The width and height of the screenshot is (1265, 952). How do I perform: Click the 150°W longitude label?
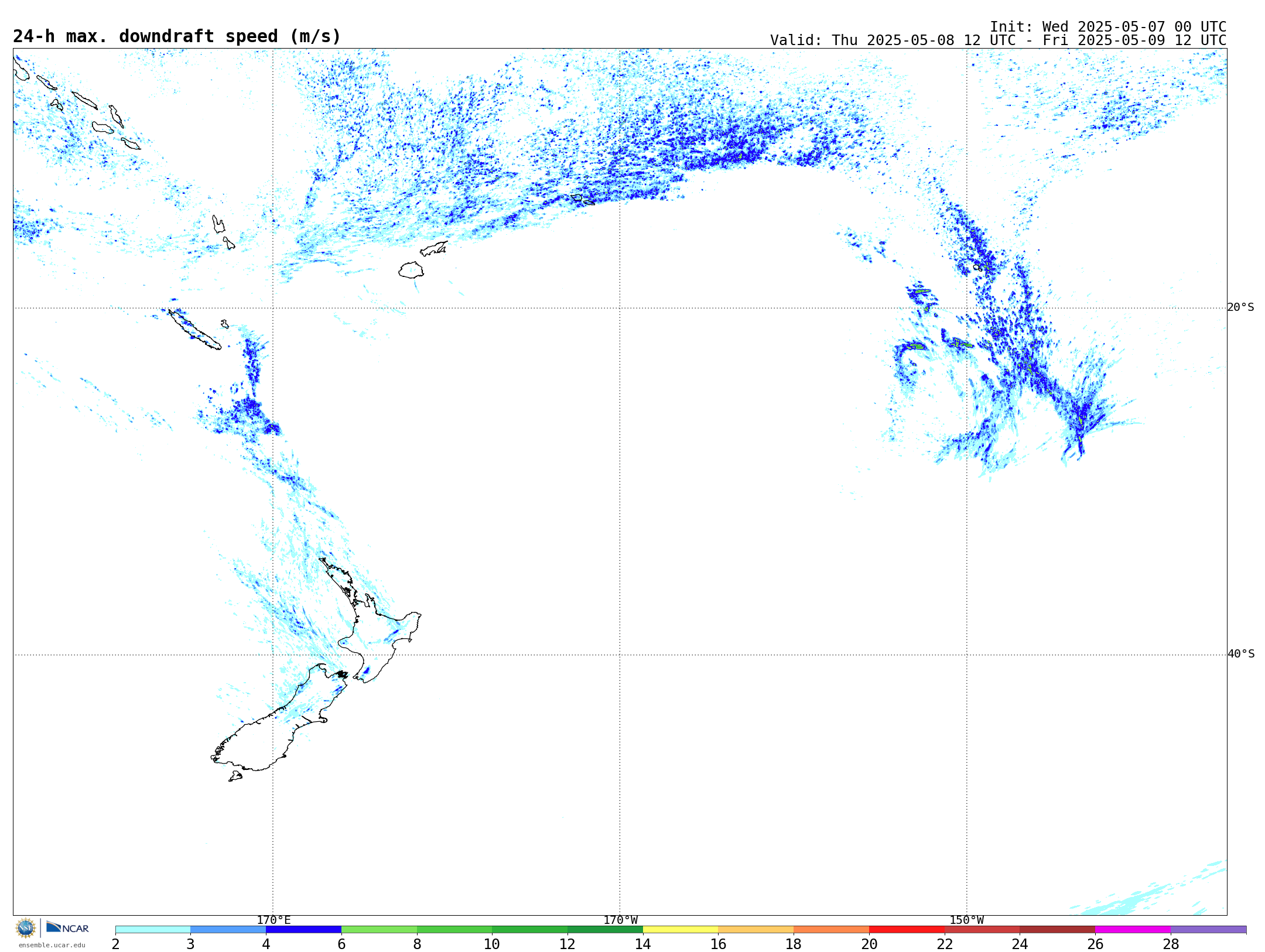coord(966,920)
